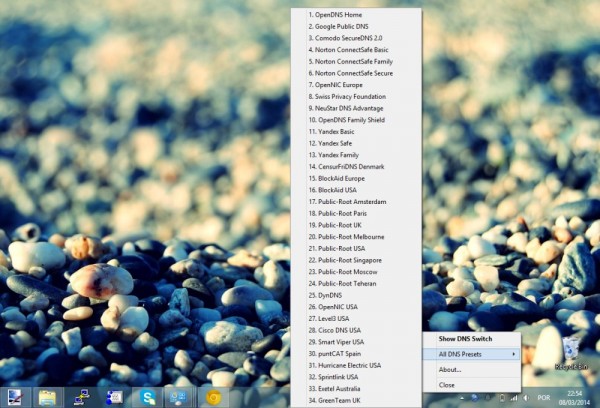Select 28. Cisco DNS USA

click(356, 330)
